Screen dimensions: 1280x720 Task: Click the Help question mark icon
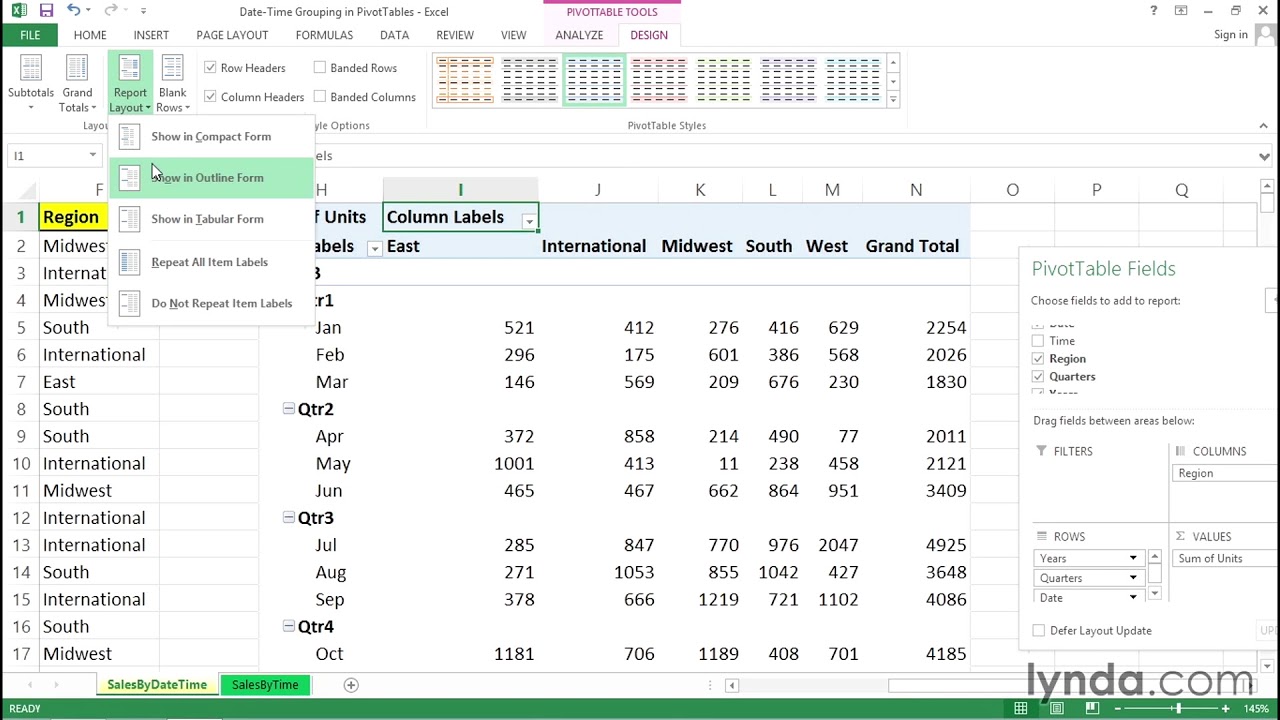pyautogui.click(x=1153, y=11)
